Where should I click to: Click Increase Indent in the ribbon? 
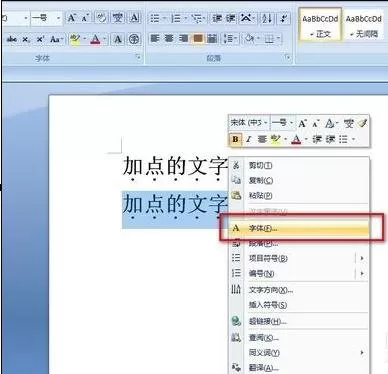[x=231, y=18]
